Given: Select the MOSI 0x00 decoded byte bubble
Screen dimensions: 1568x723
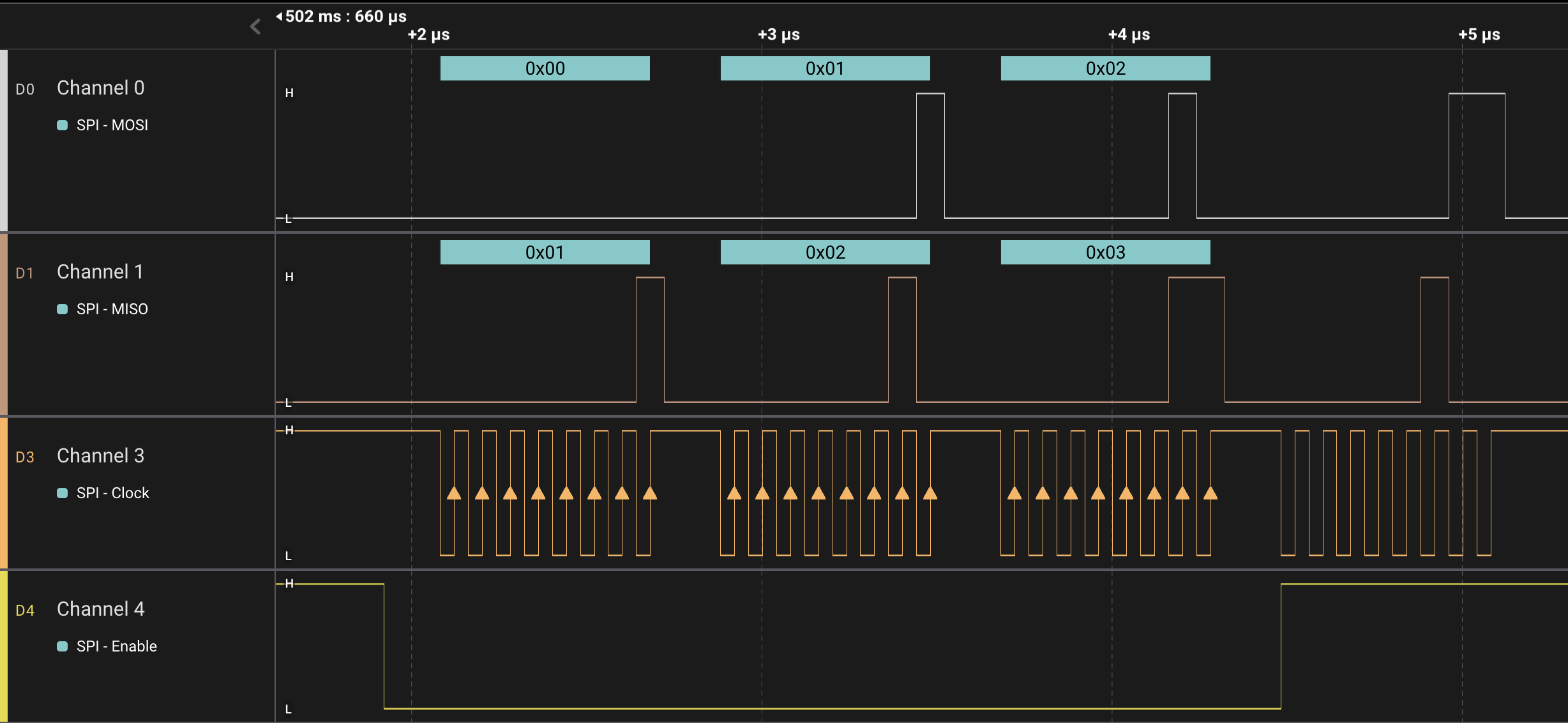Looking at the screenshot, I should (545, 68).
